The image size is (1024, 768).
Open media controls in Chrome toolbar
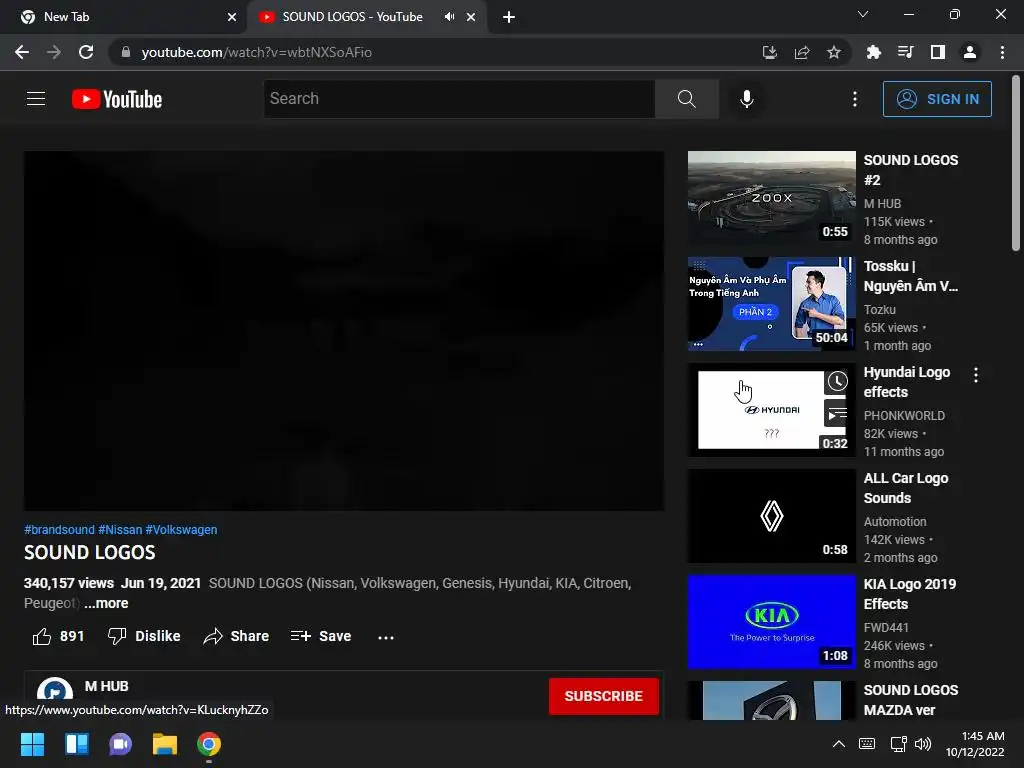pyautogui.click(x=905, y=52)
